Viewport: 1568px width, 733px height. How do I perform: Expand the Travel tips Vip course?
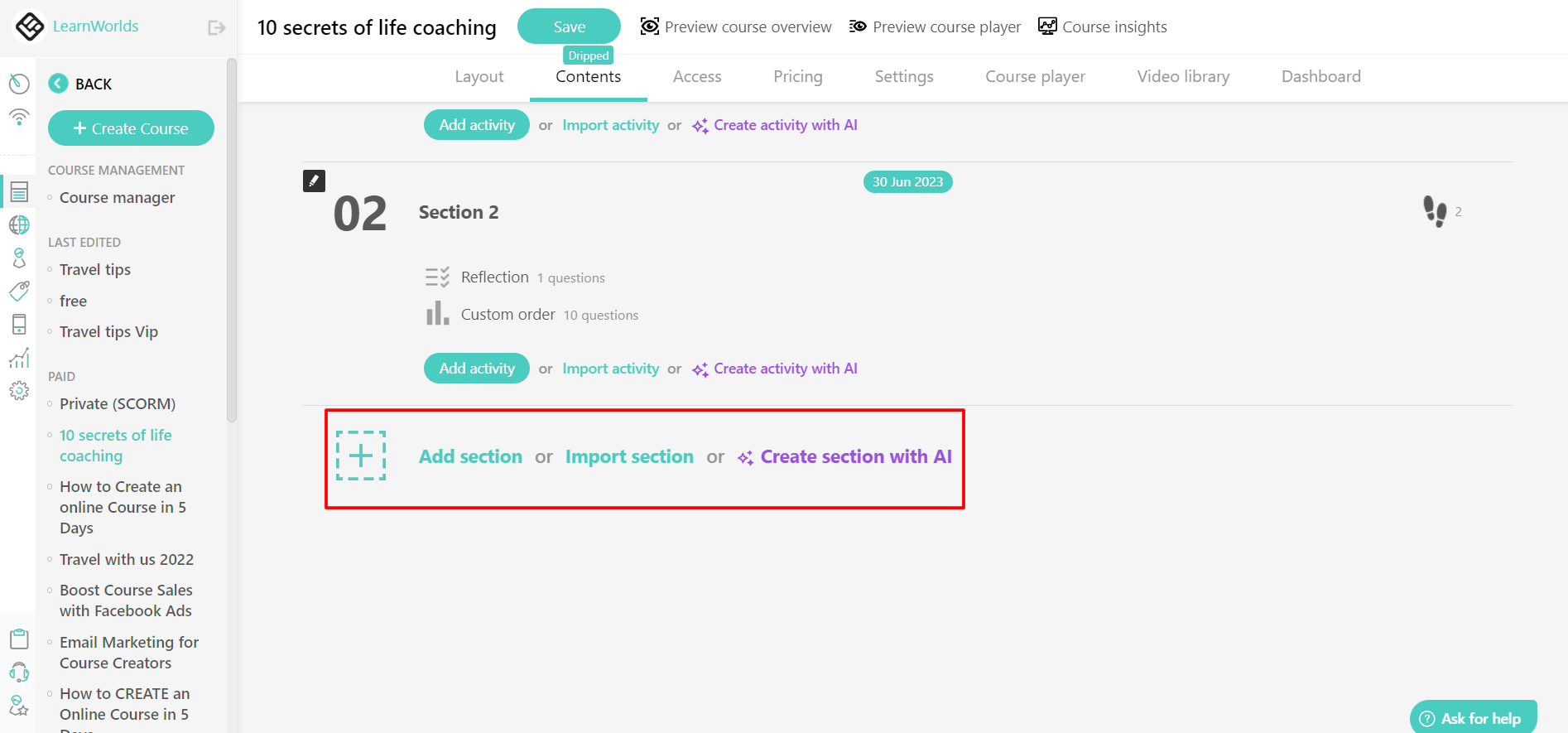(x=108, y=331)
